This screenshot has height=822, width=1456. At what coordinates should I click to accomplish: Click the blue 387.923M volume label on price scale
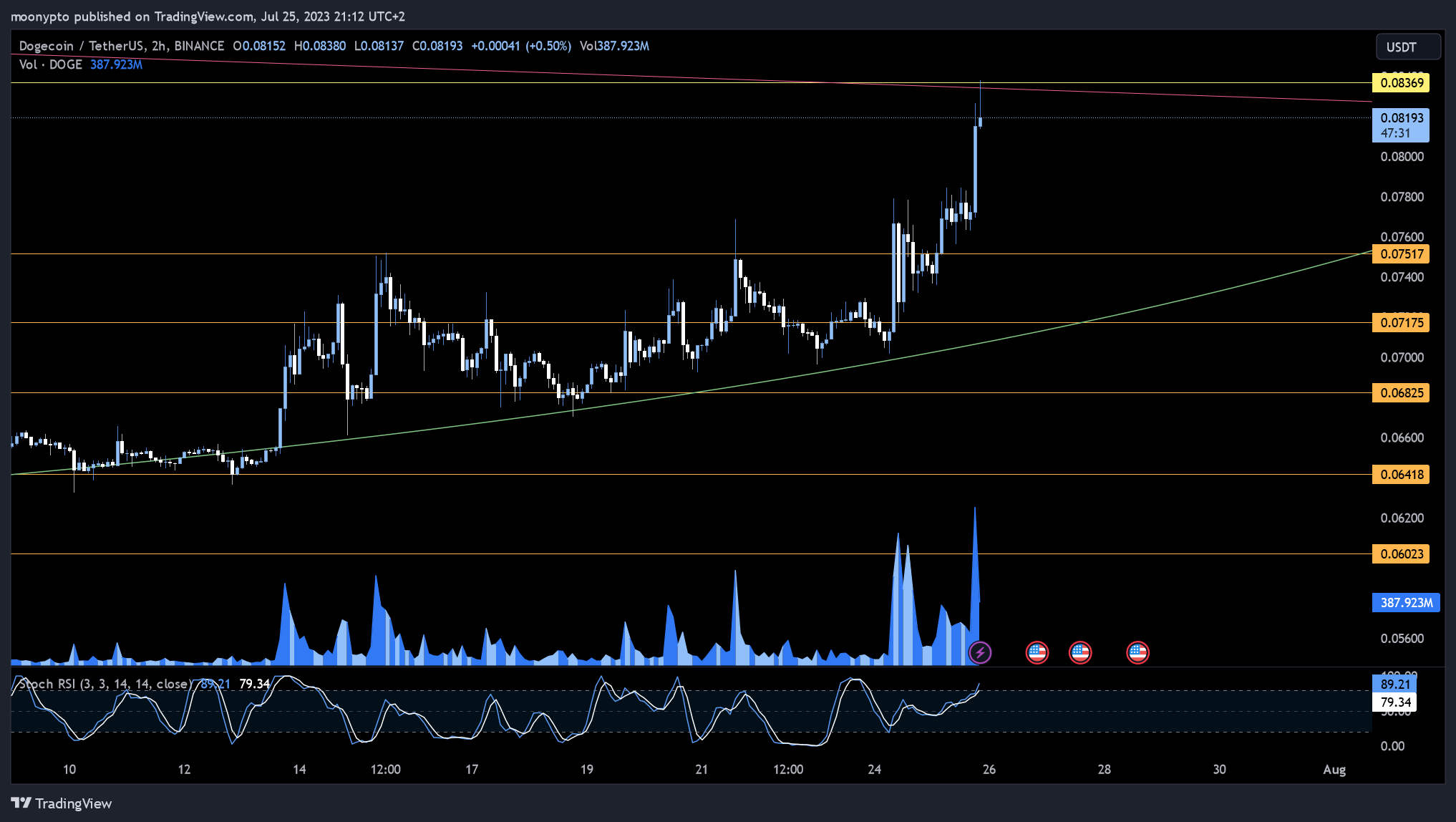coord(1406,602)
